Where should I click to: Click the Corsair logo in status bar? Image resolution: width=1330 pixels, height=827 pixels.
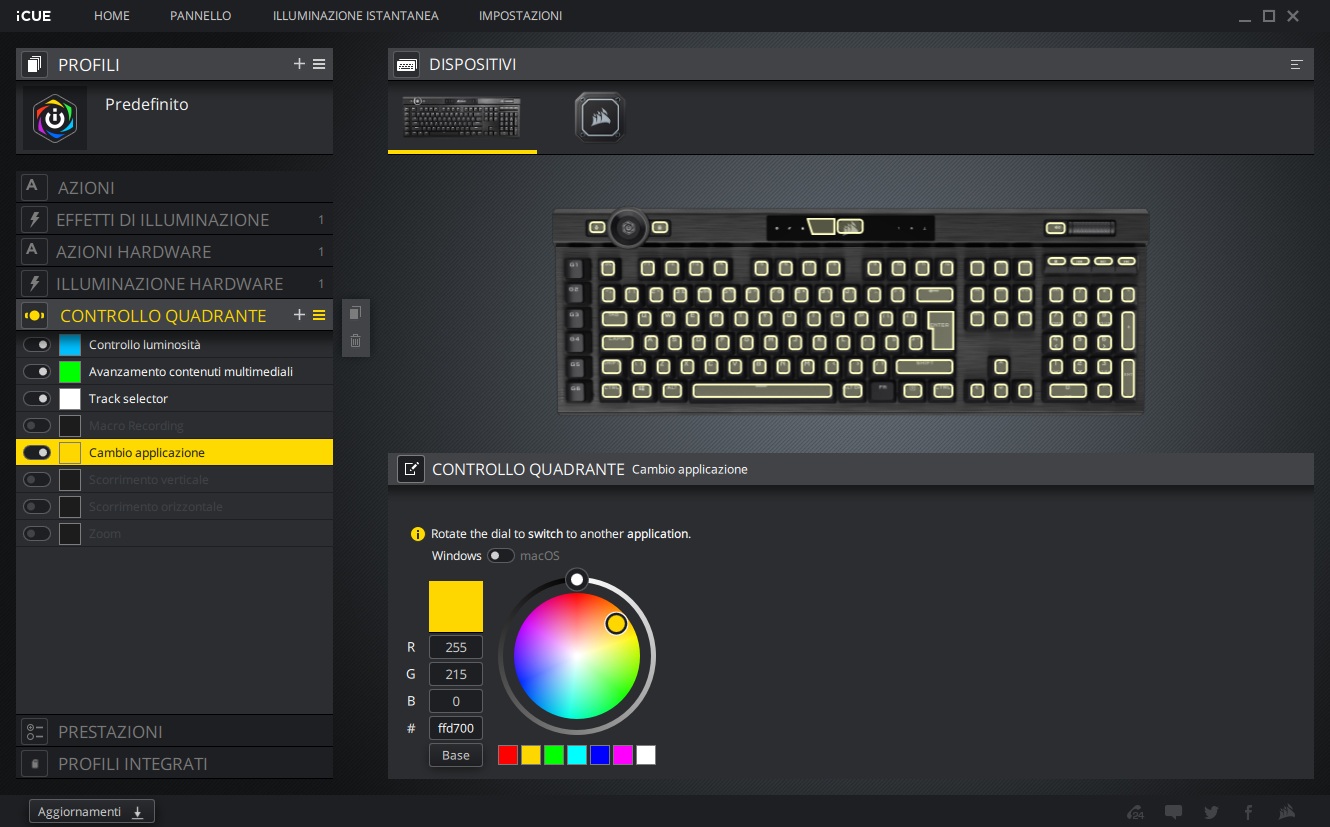pos(1288,812)
